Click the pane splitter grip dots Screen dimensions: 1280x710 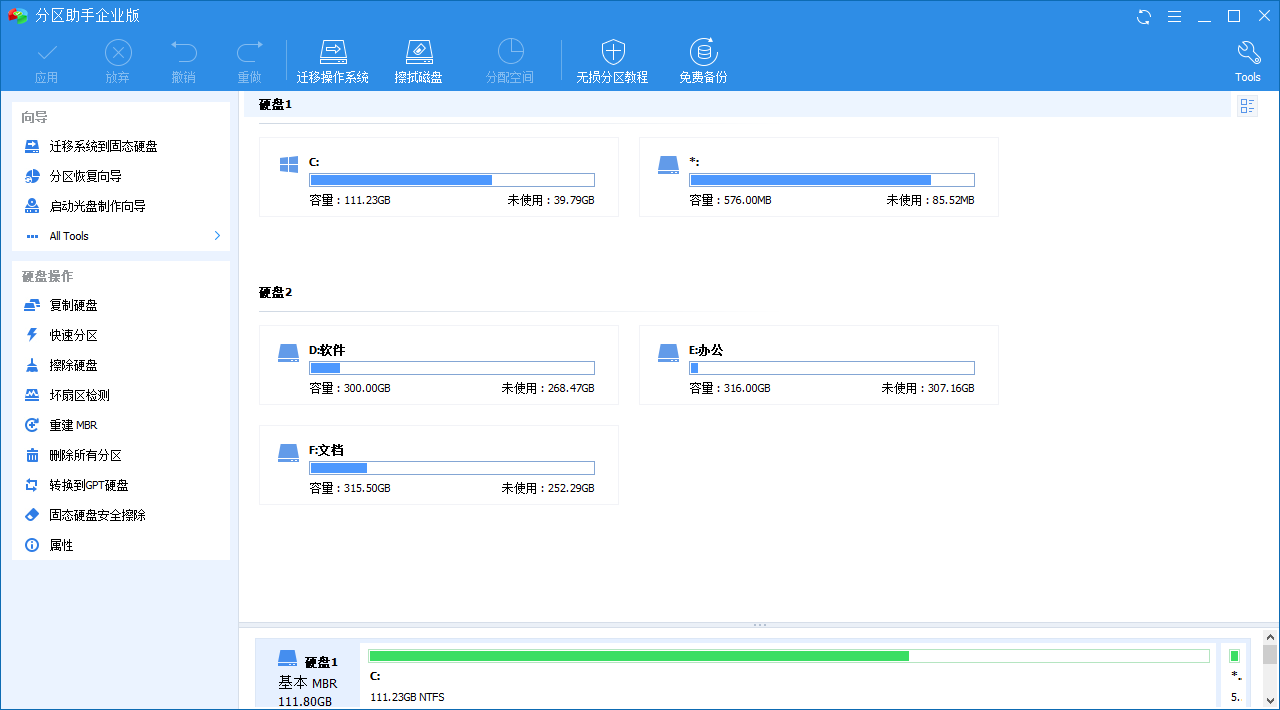pos(759,625)
